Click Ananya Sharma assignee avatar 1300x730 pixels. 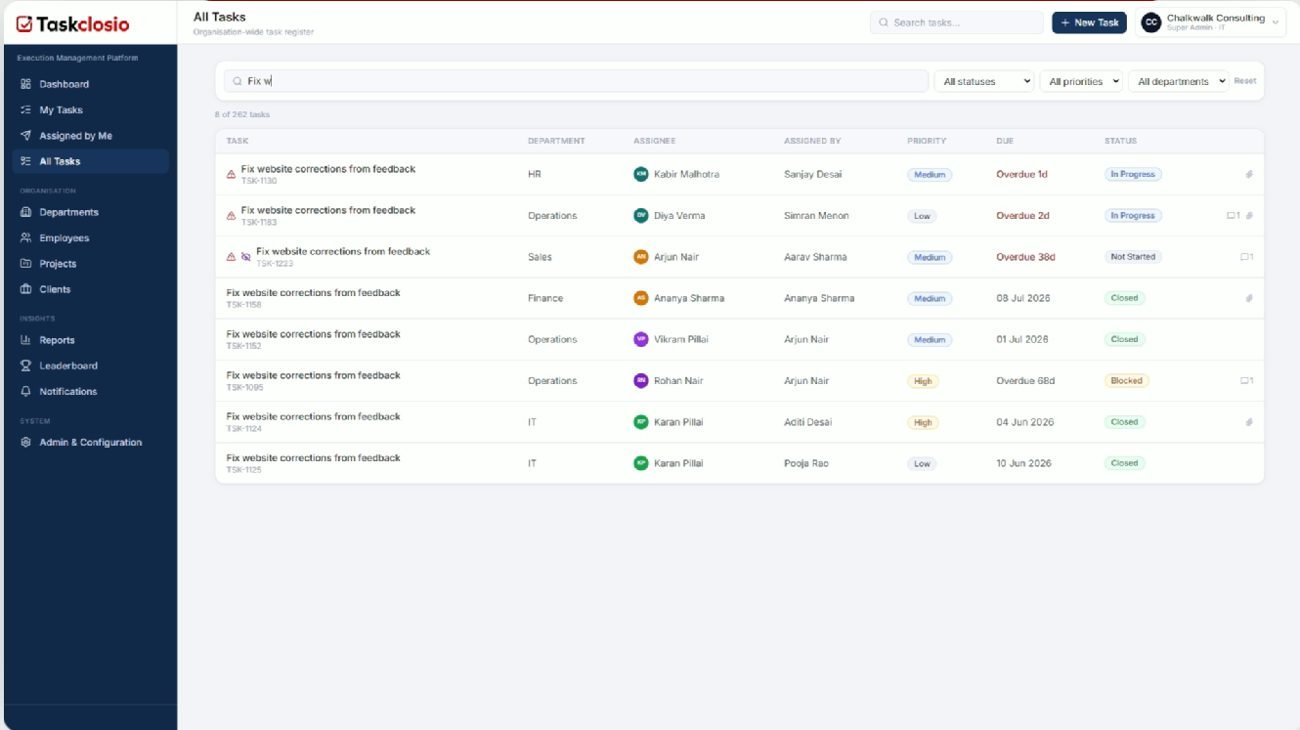(x=641, y=298)
